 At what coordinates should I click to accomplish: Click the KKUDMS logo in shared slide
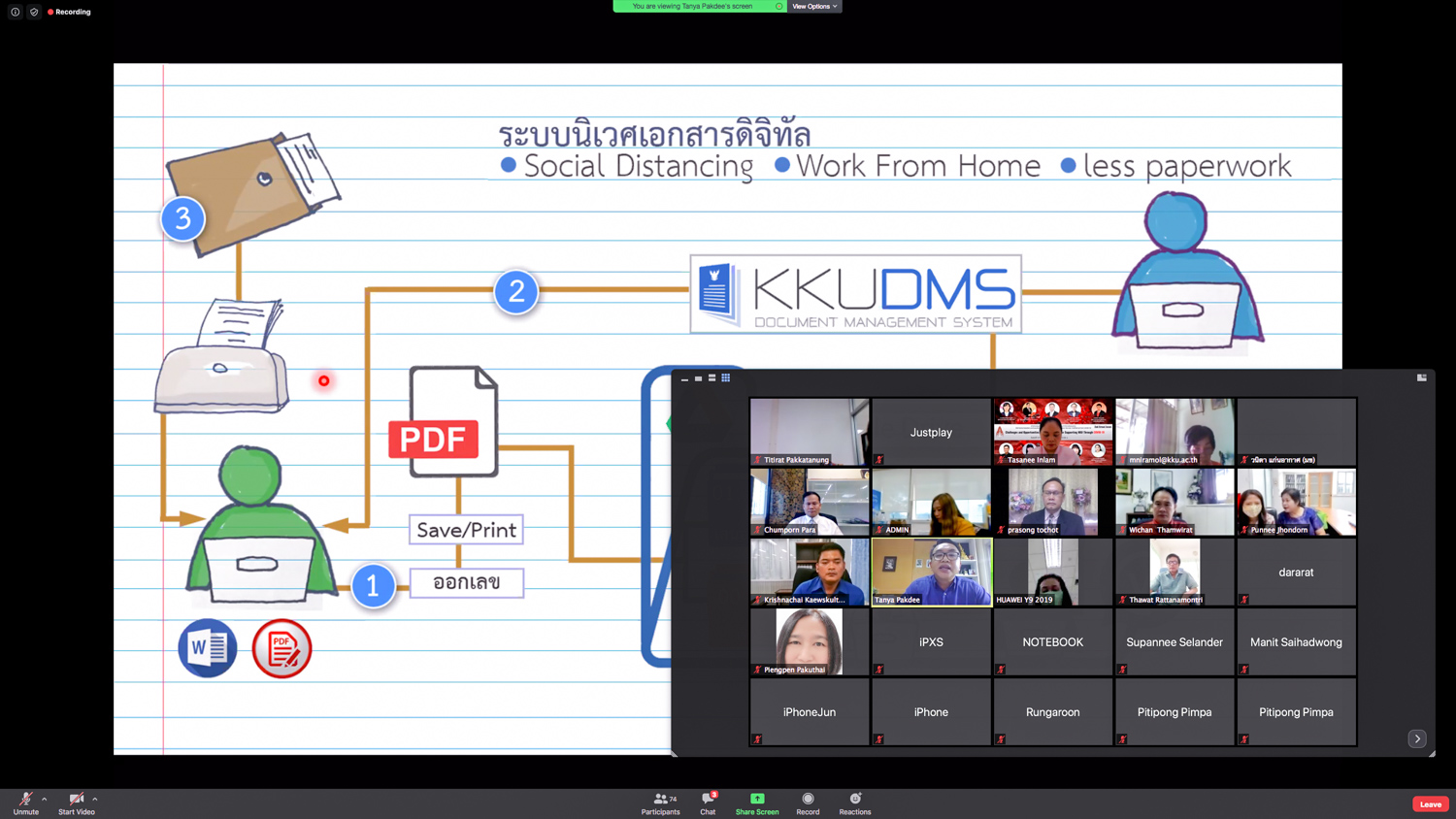(856, 294)
